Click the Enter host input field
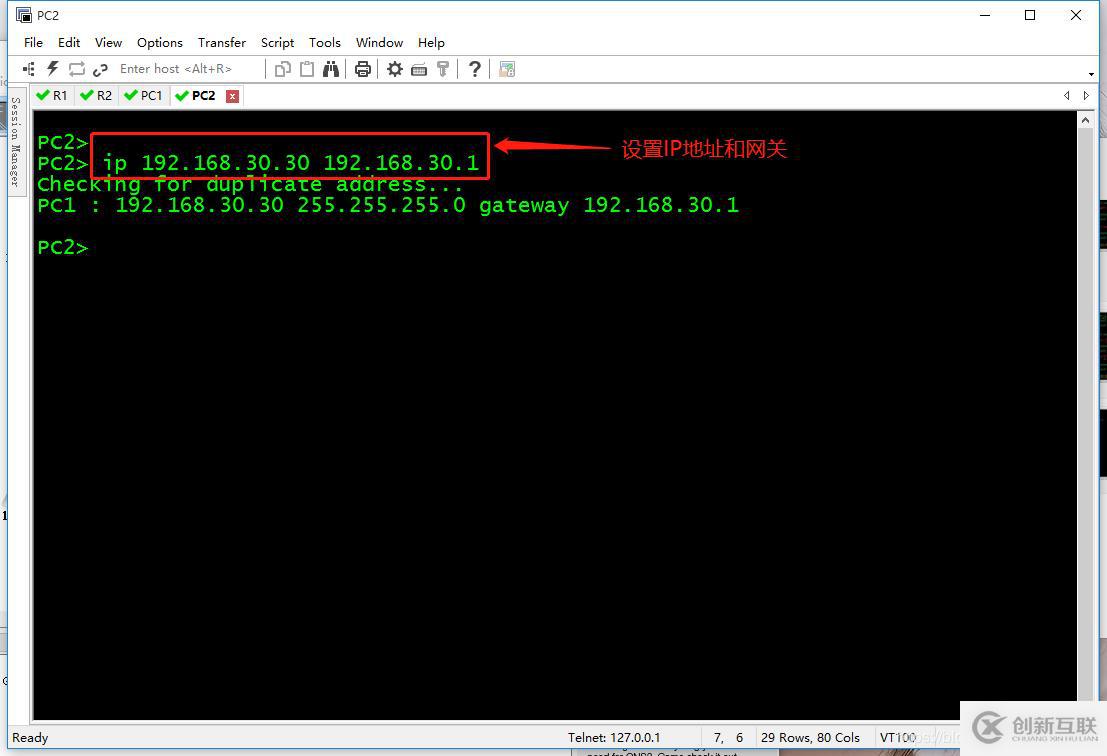The width and height of the screenshot is (1107, 756). pos(185,69)
